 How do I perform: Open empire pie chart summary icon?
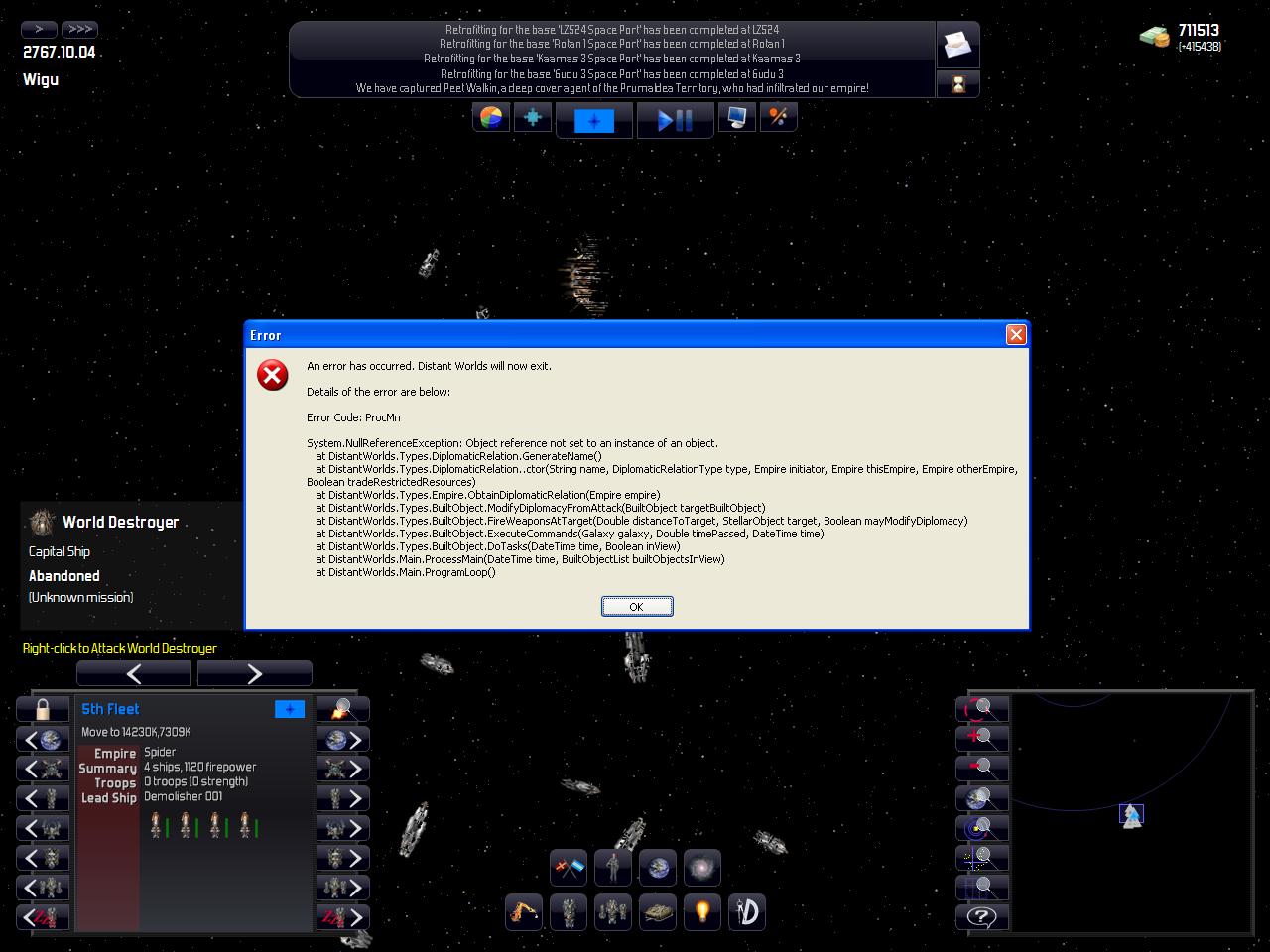tap(491, 118)
